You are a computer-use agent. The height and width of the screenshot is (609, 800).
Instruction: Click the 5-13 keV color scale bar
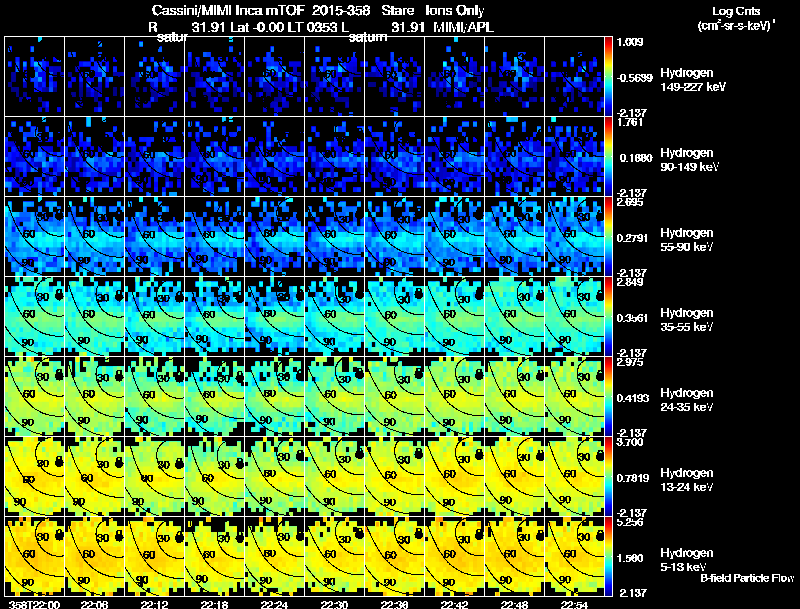point(608,557)
